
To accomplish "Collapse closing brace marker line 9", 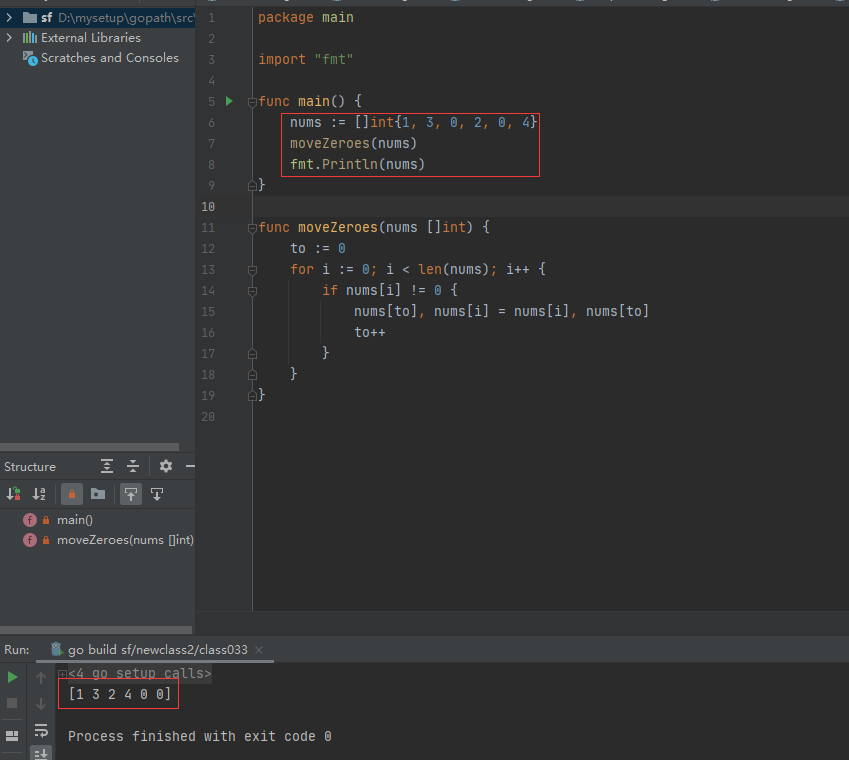I will (x=252, y=186).
